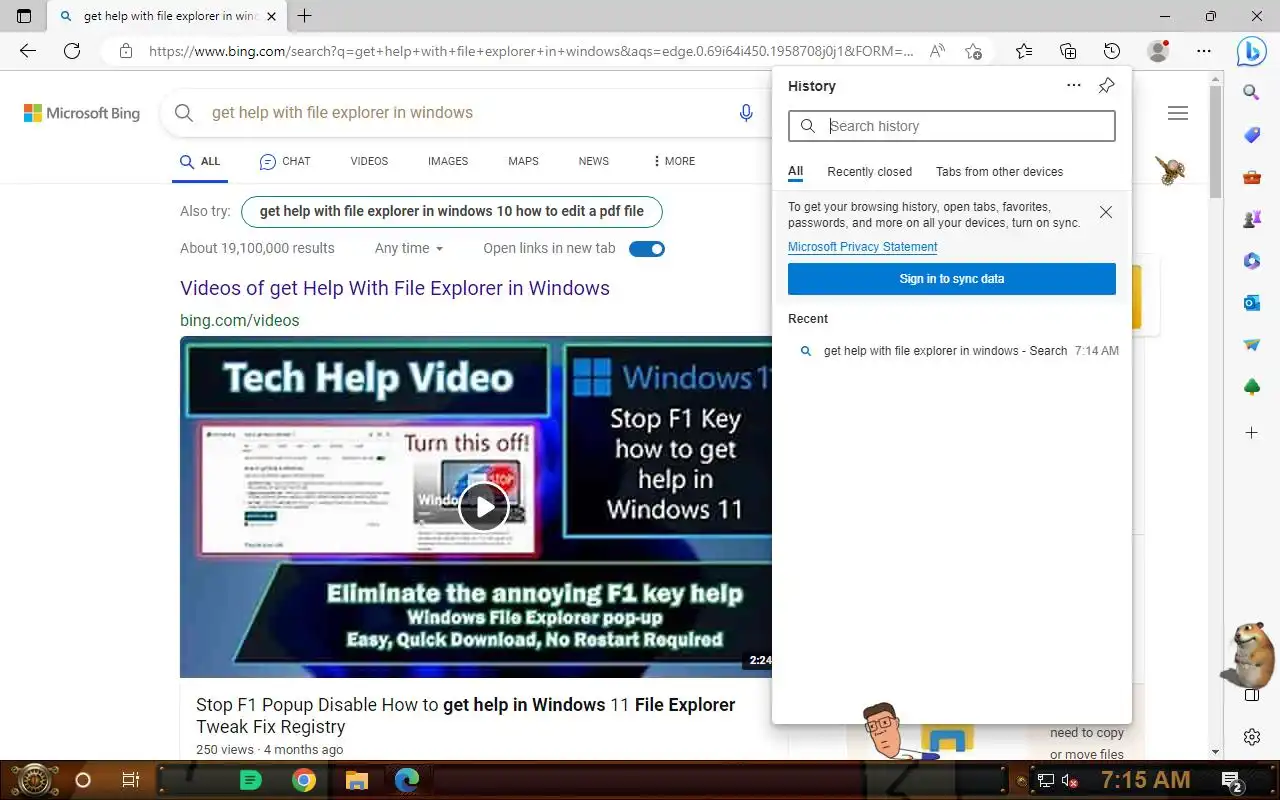The height and width of the screenshot is (800, 1280).
Task: Switch to the CHAT tab
Action: [x=285, y=161]
